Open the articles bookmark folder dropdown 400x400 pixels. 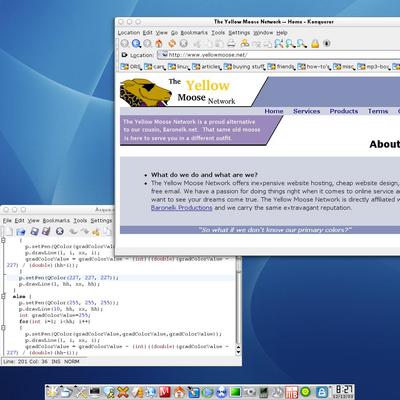coord(207,67)
